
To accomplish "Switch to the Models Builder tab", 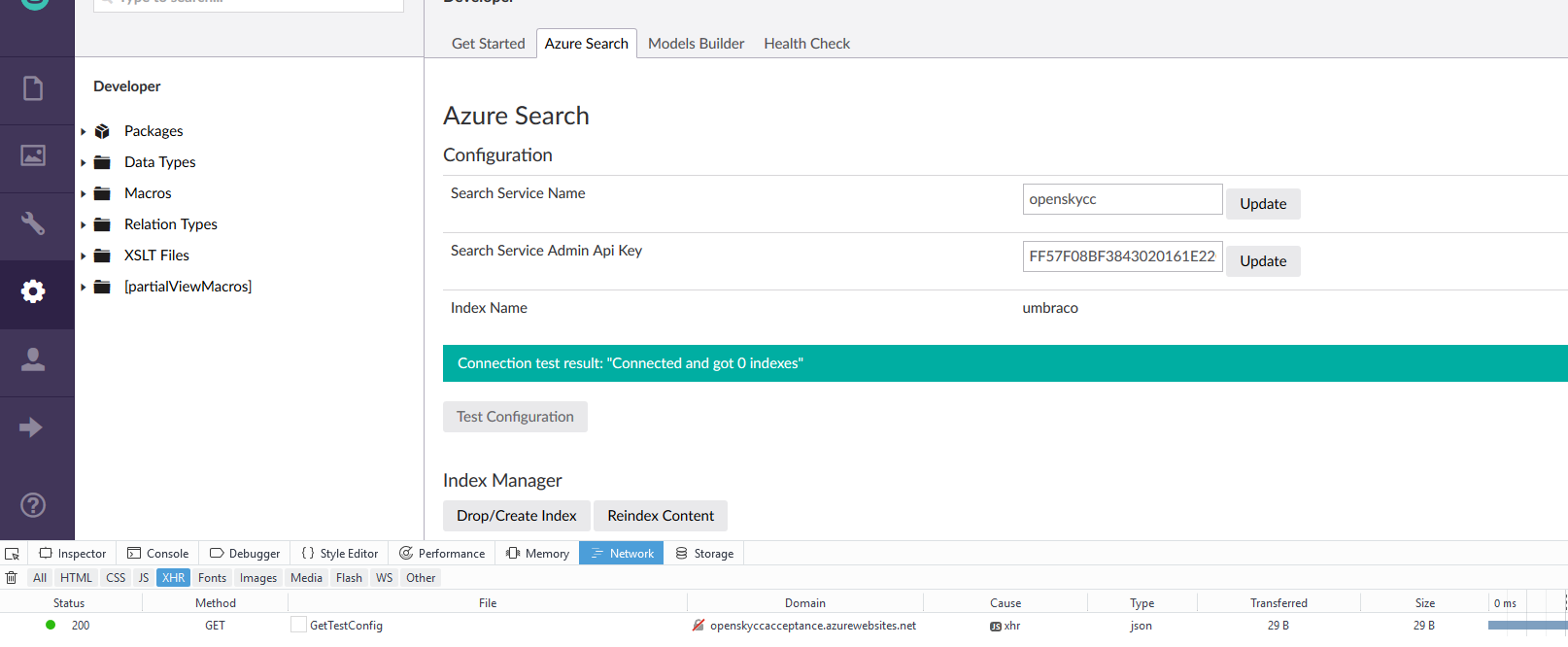I will coord(697,44).
